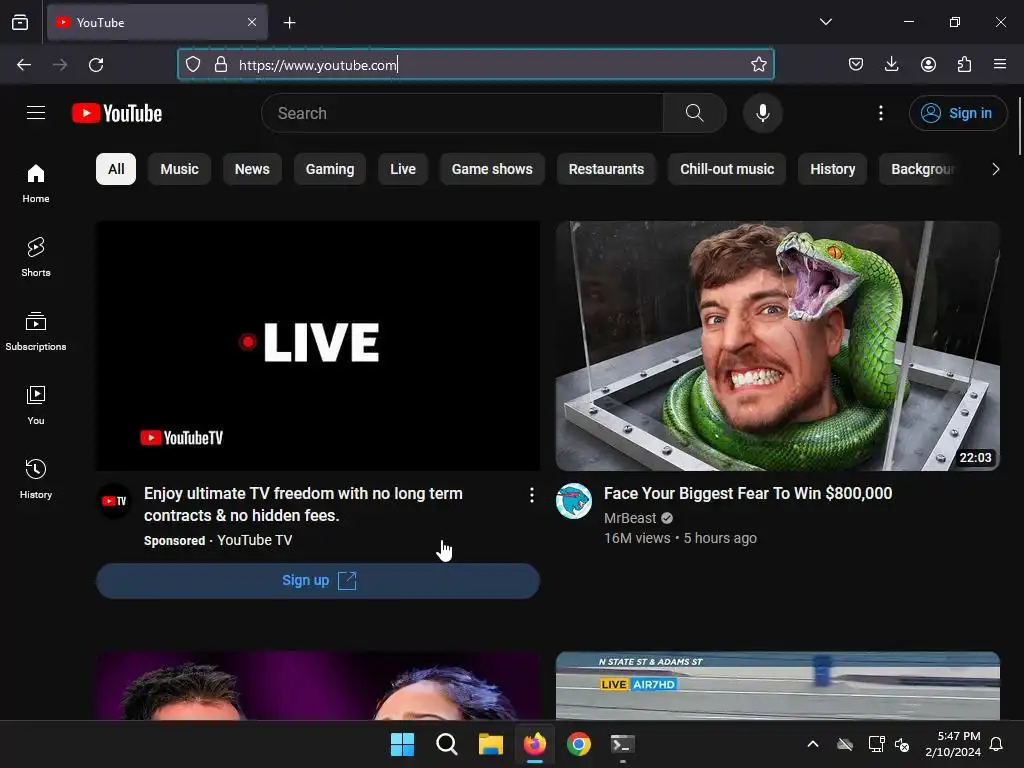Image resolution: width=1024 pixels, height=768 pixels.
Task: Click the search magnifier button
Action: [694, 113]
